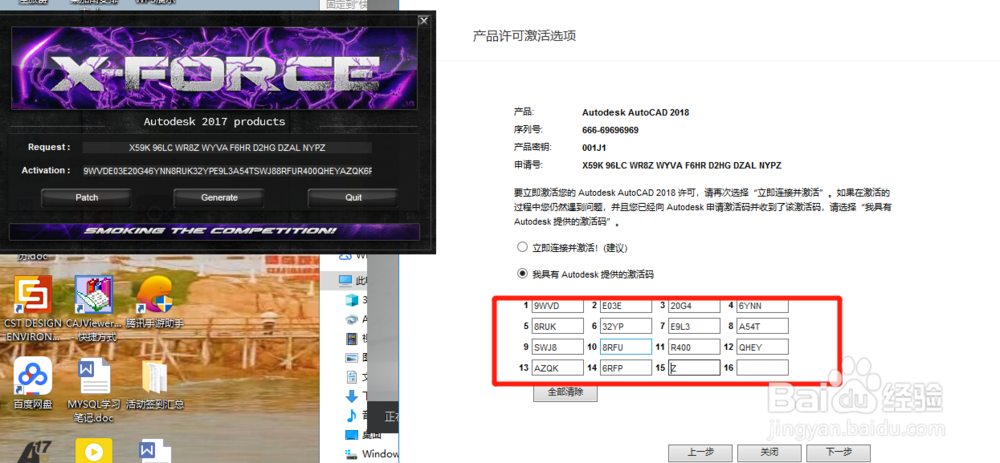Click activation code field 3 containing 20G4
The image size is (1000, 463).
click(694, 306)
